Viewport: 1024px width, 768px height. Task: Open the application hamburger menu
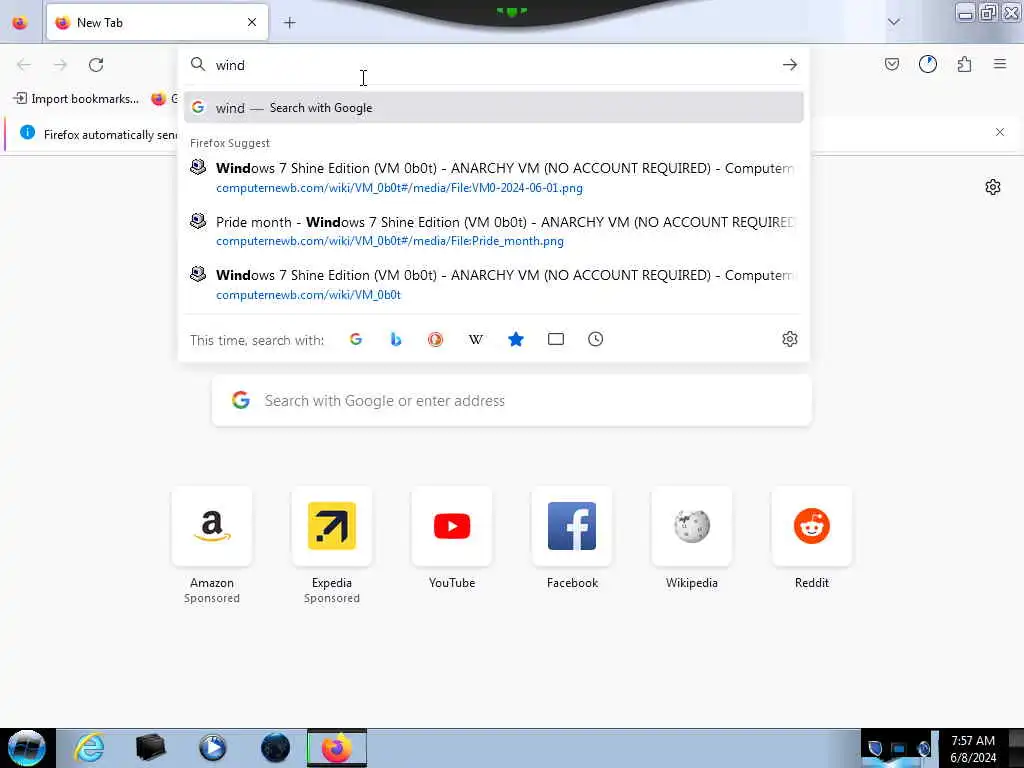click(x=1000, y=64)
